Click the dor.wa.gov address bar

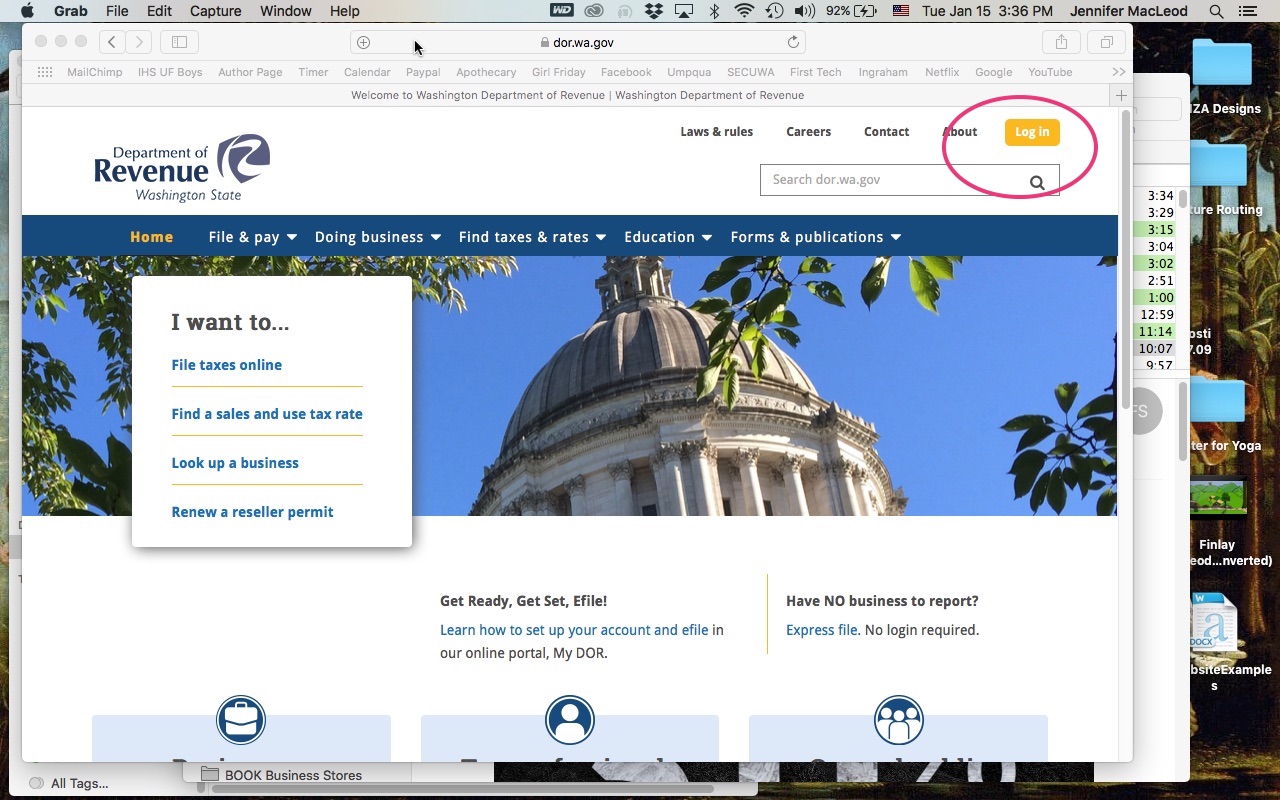(x=578, y=42)
